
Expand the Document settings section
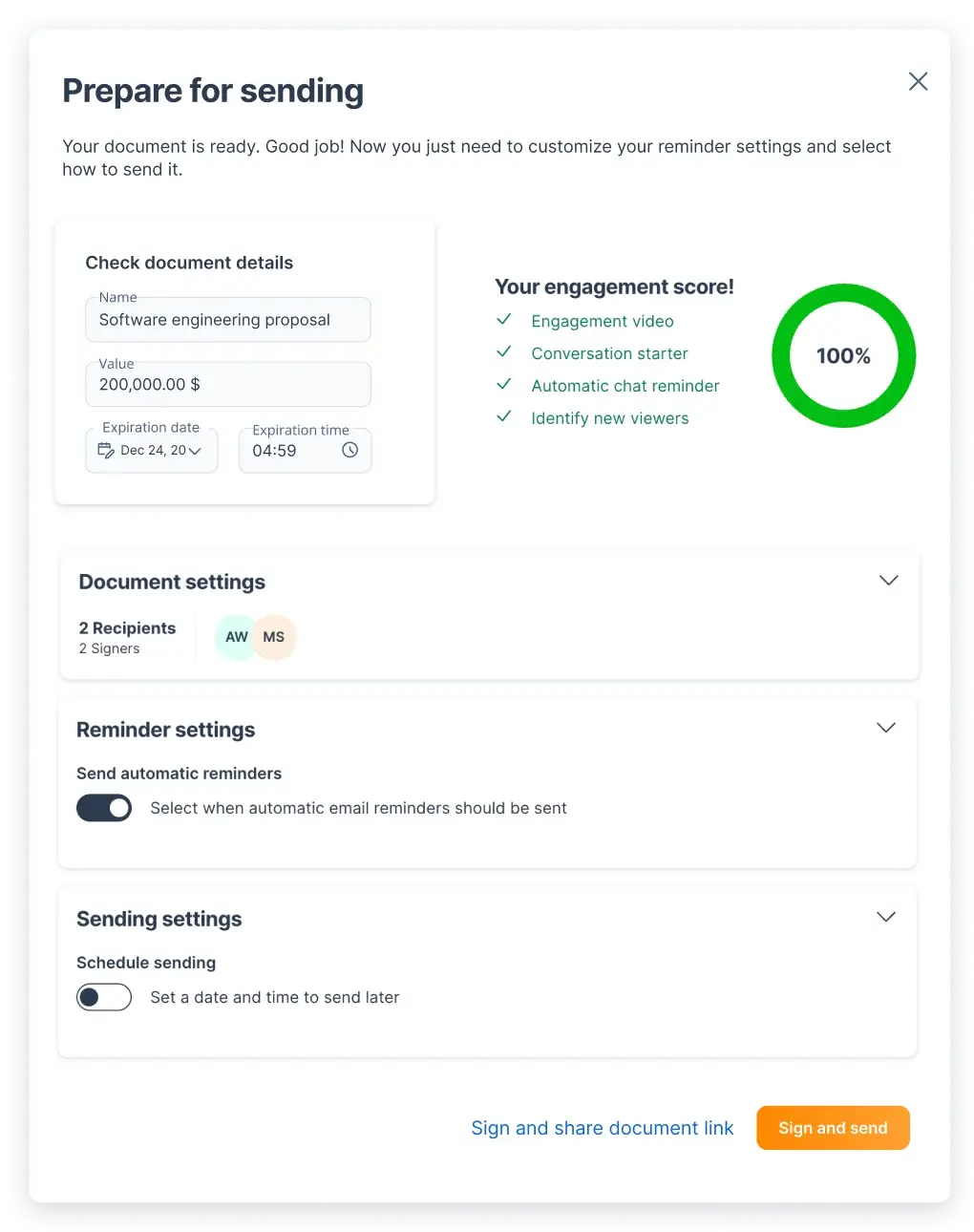click(x=888, y=580)
